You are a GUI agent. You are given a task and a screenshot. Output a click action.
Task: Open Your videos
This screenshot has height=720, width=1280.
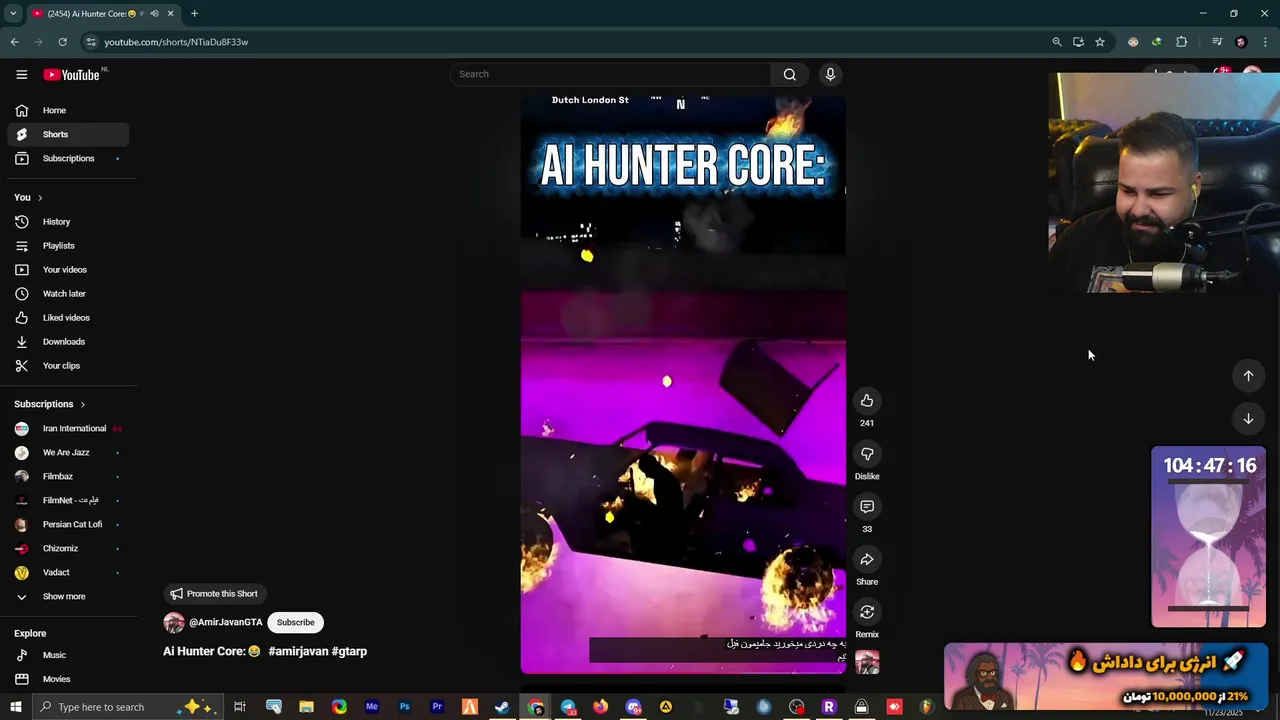68,270
